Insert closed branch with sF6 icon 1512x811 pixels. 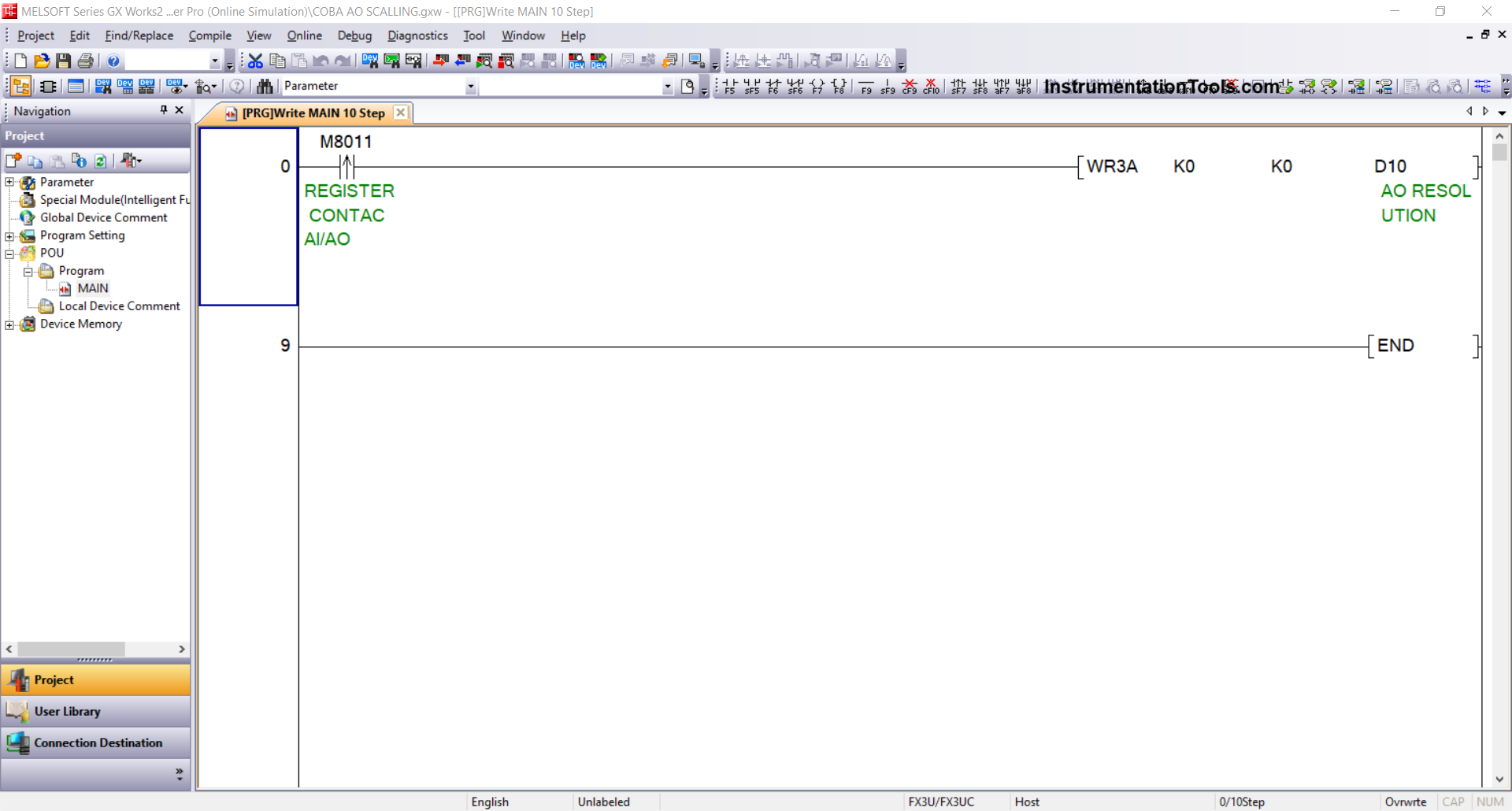[795, 86]
